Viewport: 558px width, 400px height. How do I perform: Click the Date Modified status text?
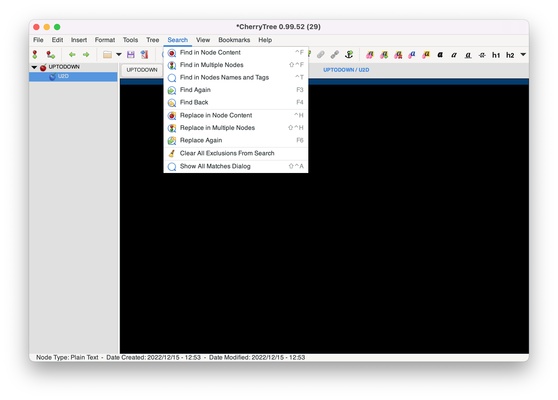[257, 357]
